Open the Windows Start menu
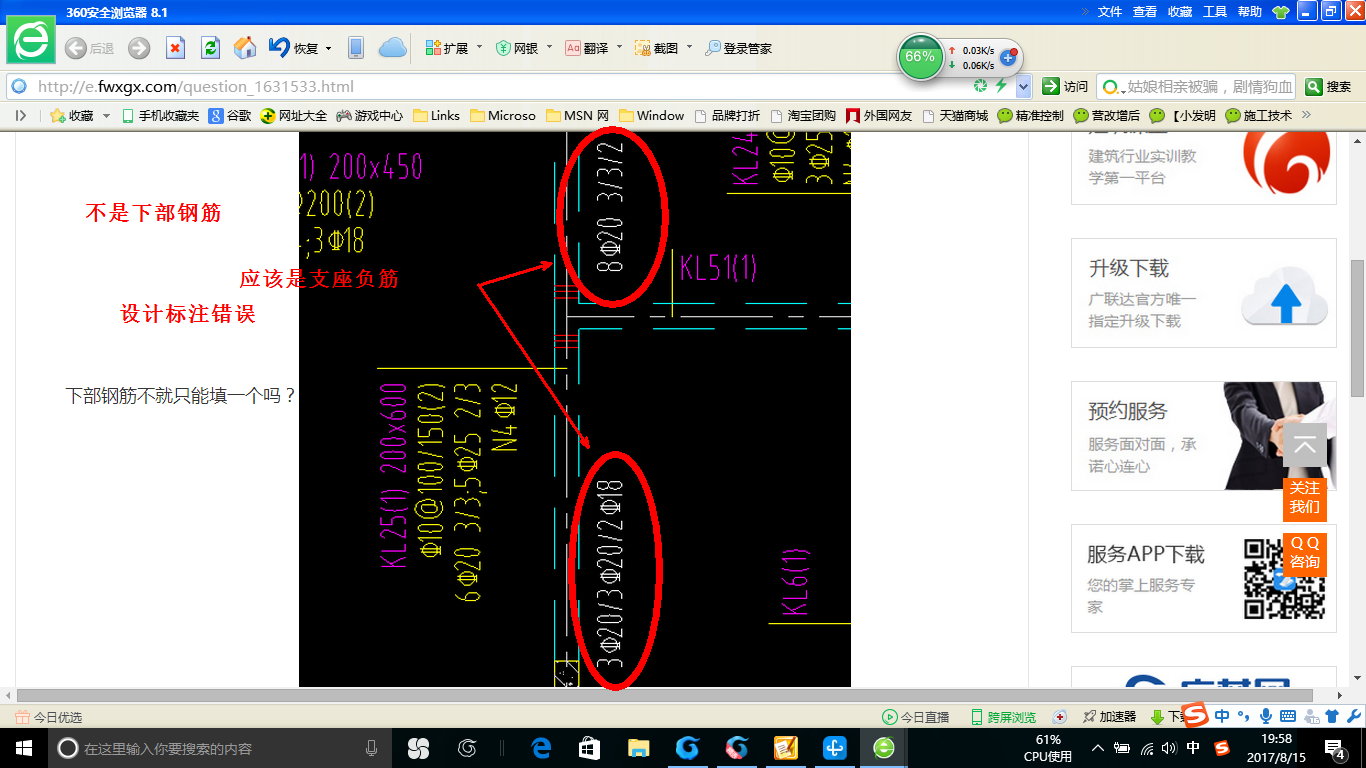 [x=24, y=747]
